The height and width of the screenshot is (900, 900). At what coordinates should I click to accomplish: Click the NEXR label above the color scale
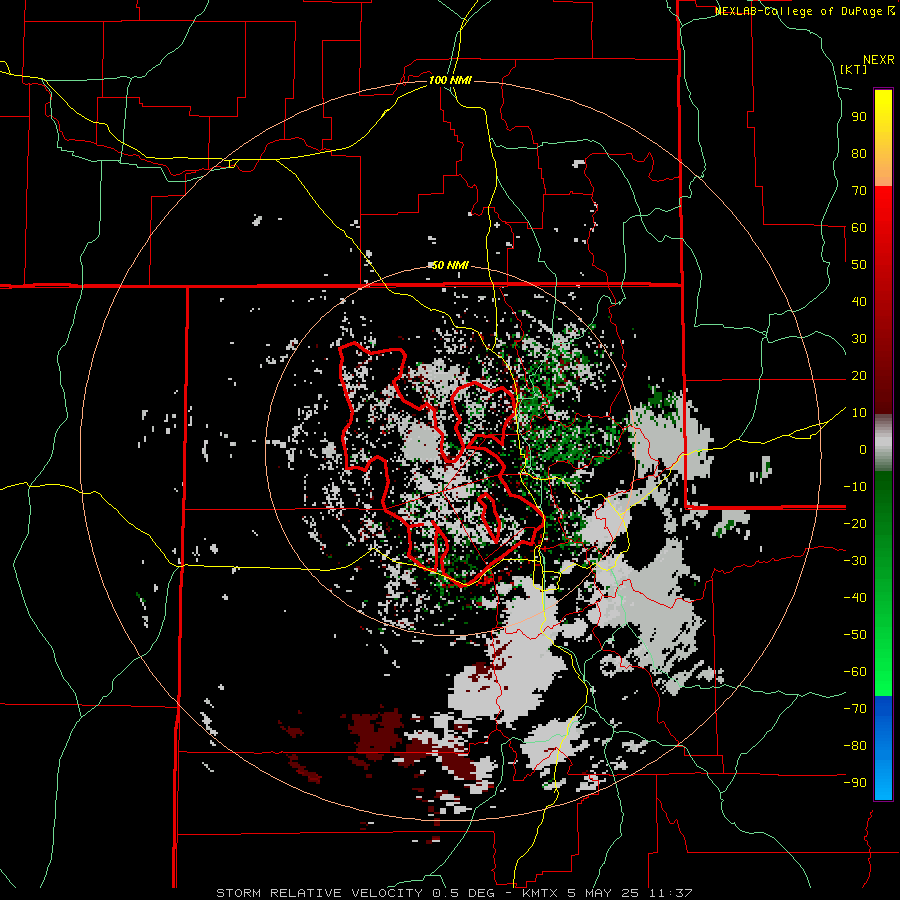point(879,60)
